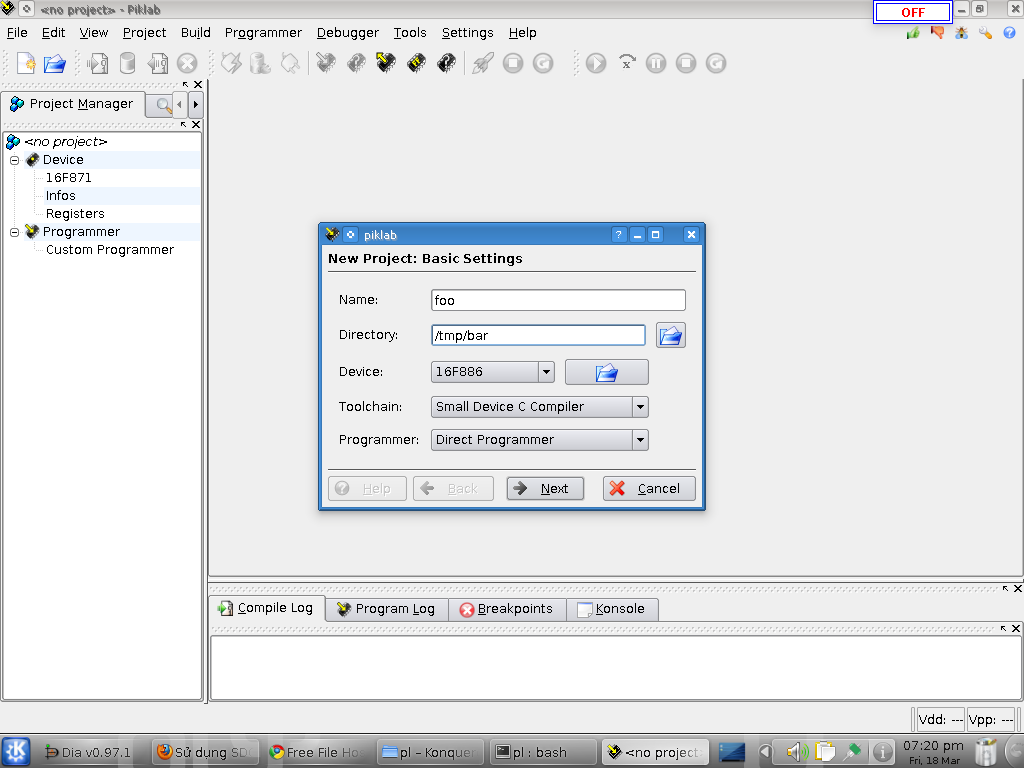Click the volume speaker tray icon
This screenshot has width=1024, height=768.
[795, 751]
